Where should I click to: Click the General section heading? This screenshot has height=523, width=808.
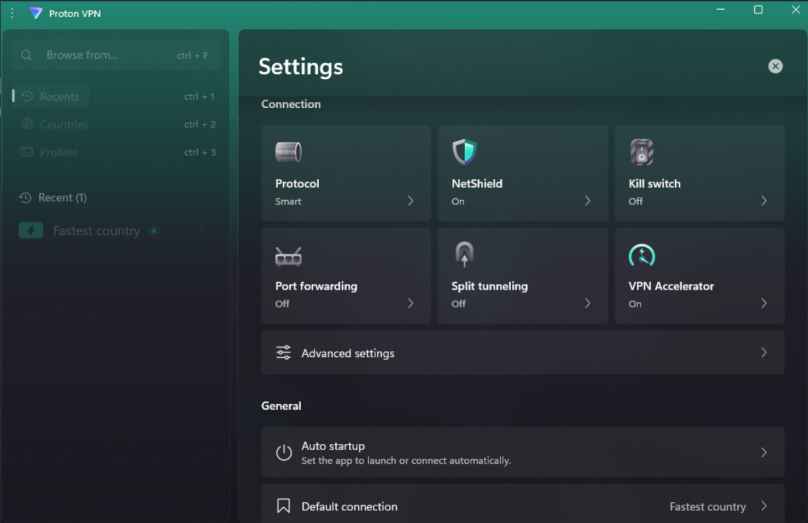pyautogui.click(x=281, y=406)
